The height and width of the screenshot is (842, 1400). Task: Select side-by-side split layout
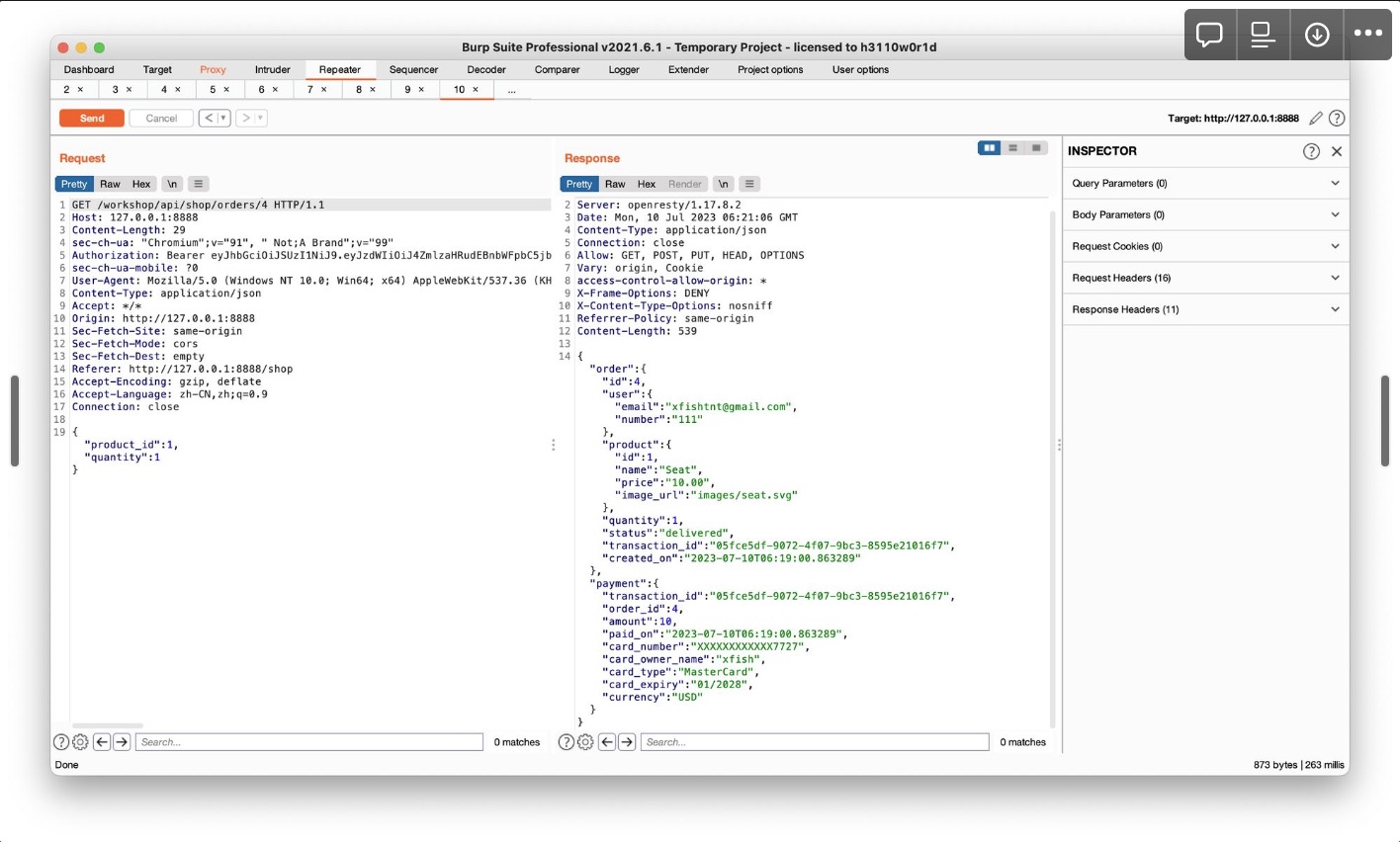click(x=989, y=148)
